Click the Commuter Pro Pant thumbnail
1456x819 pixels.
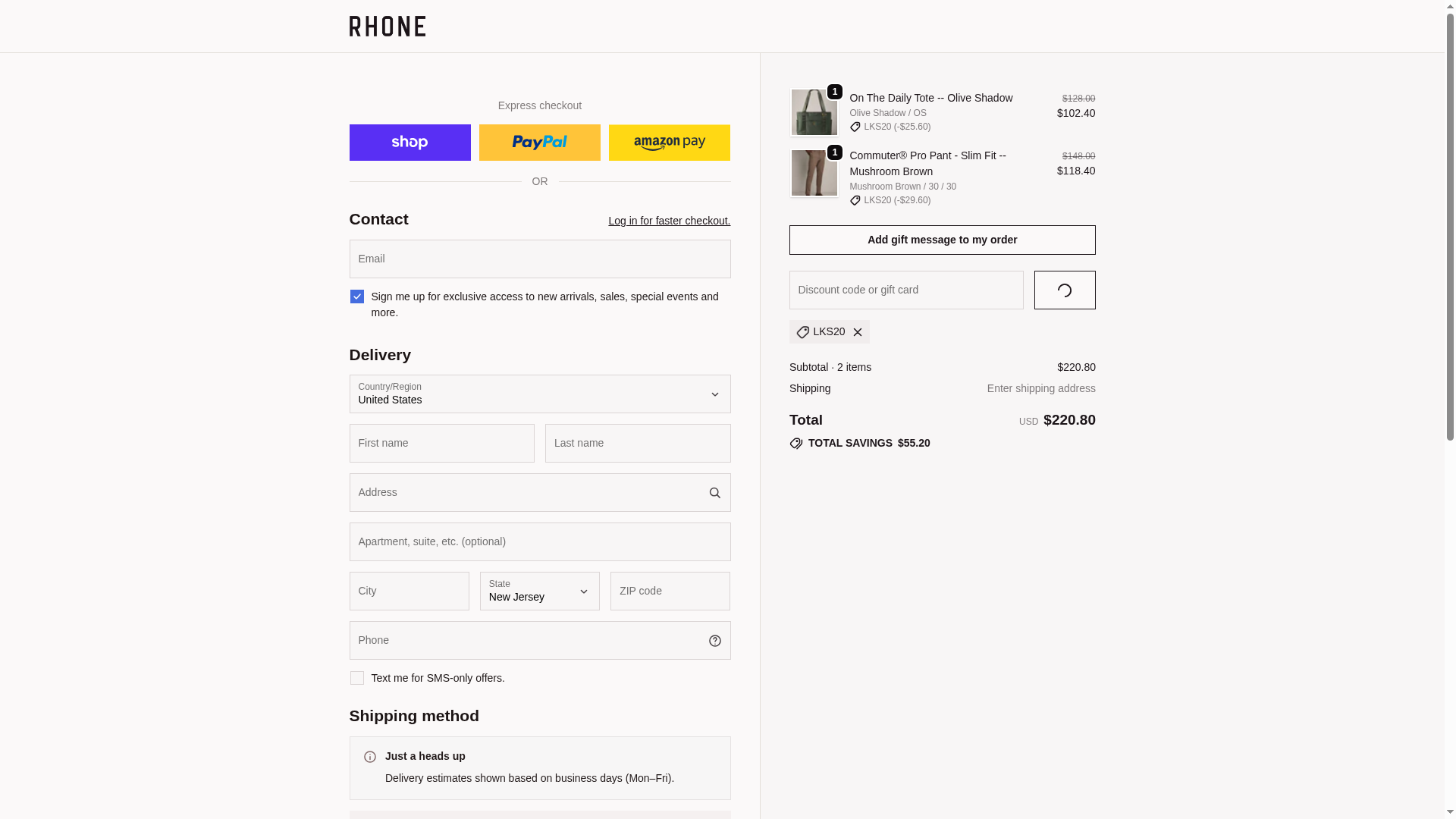[x=814, y=173]
